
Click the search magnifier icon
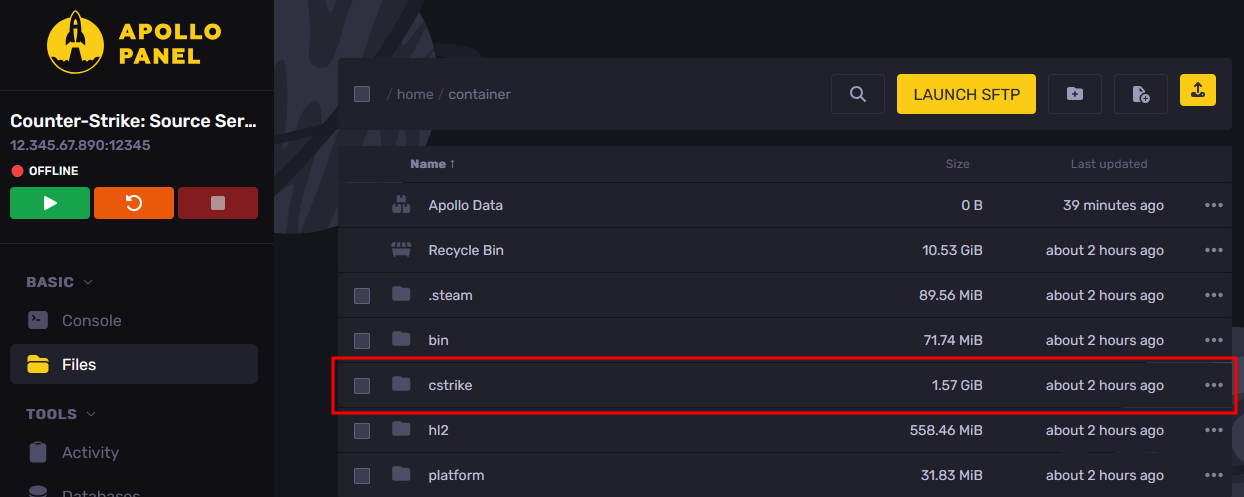[857, 94]
